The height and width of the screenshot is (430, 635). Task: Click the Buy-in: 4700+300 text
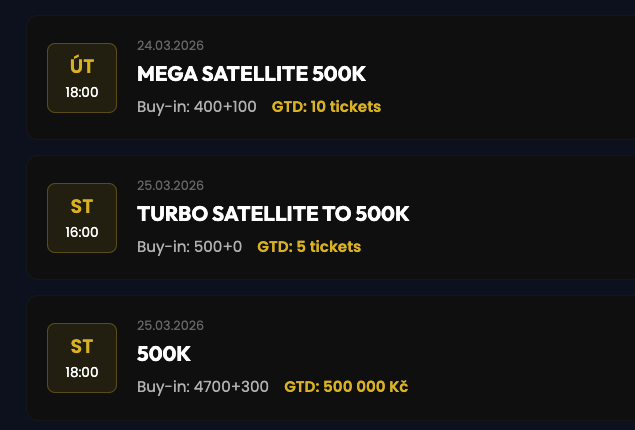[203, 386]
